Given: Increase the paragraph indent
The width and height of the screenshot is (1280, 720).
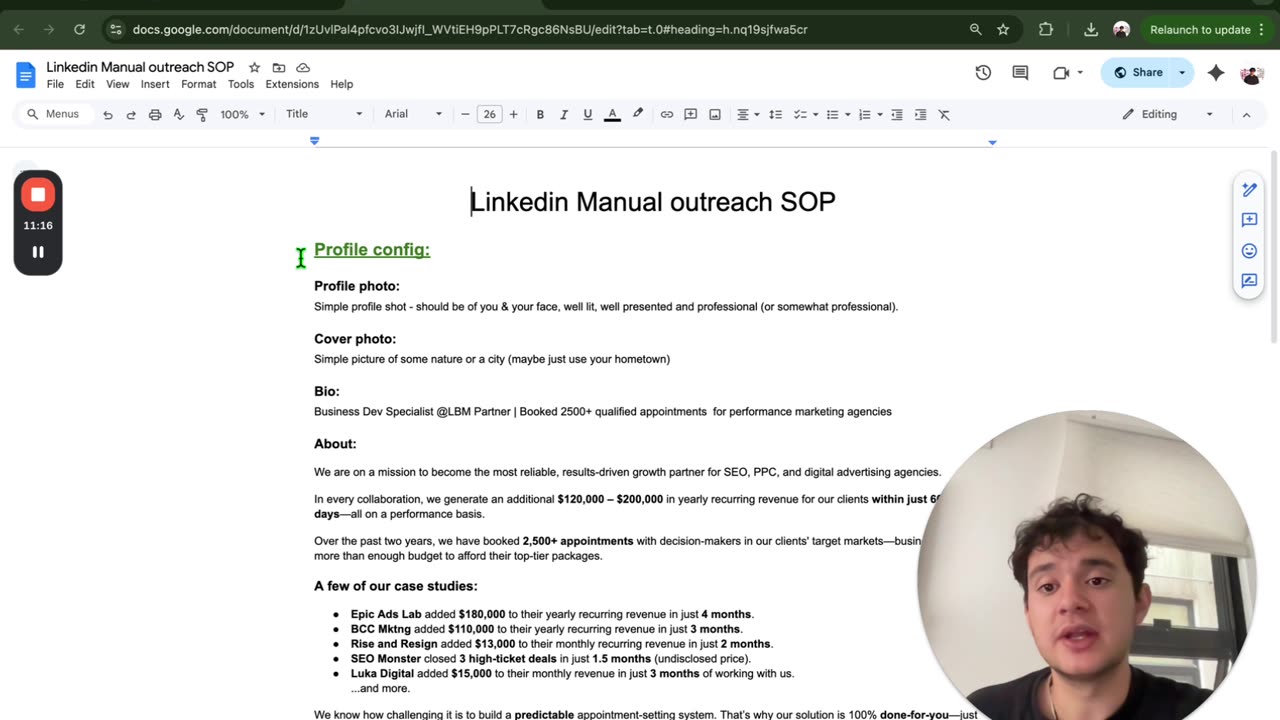Looking at the screenshot, I should pyautogui.click(x=920, y=114).
